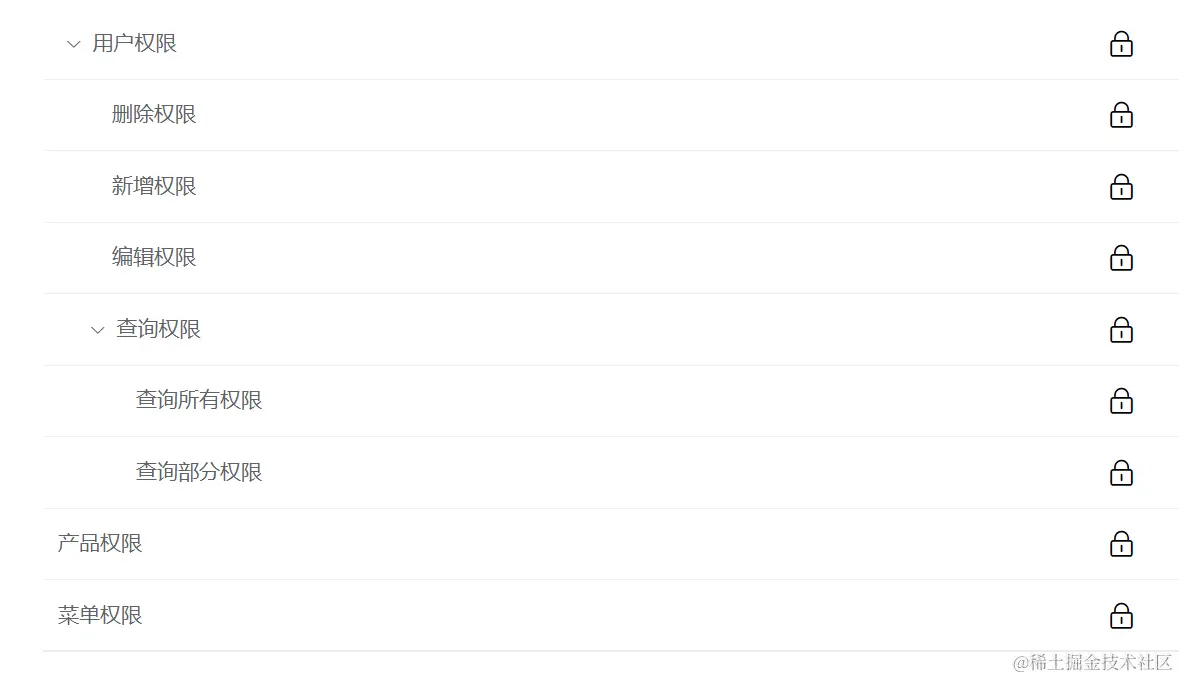Click the 编辑权限 row lock icon

point(1121,258)
